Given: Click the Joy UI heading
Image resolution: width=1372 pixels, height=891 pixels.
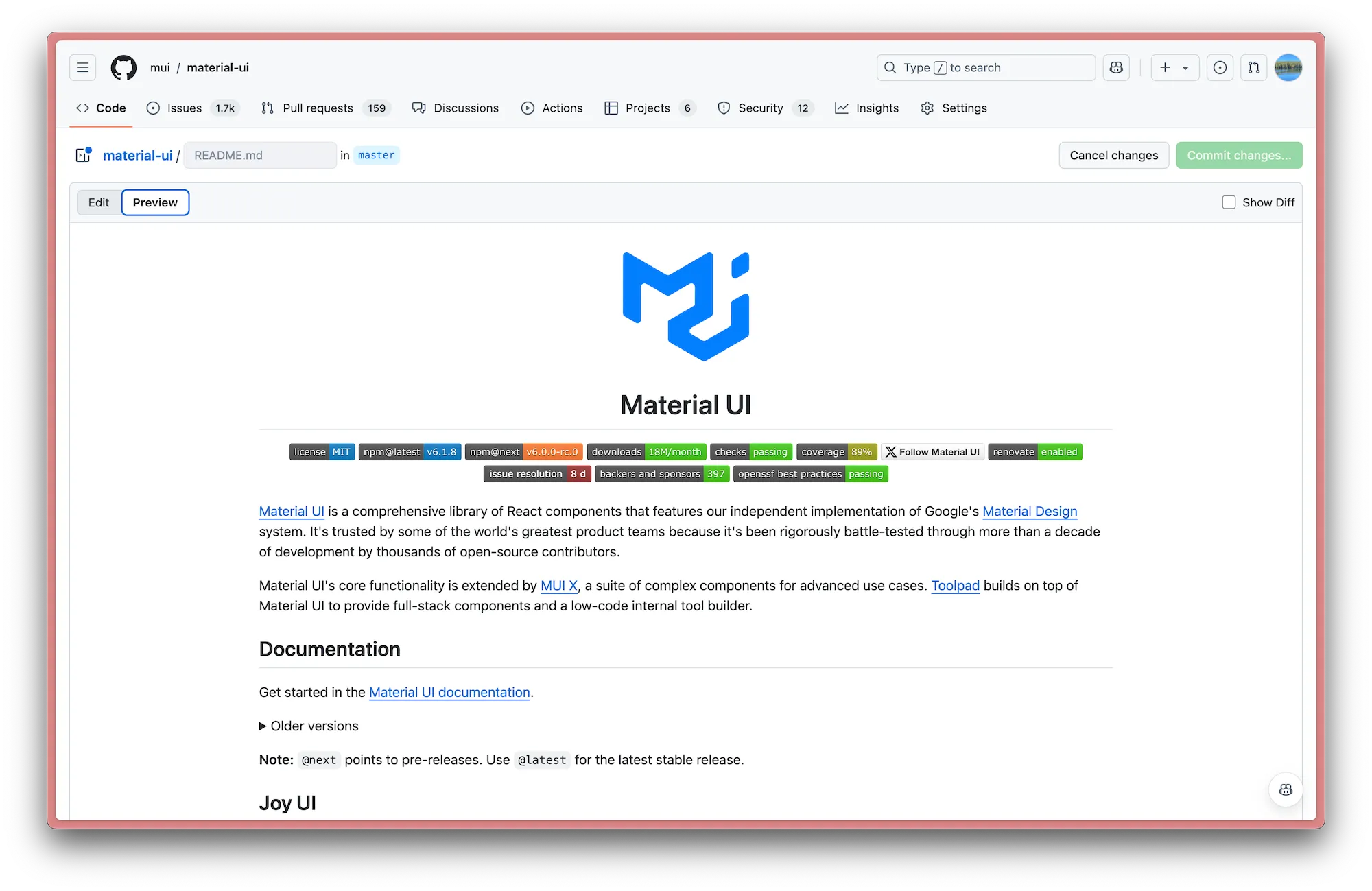Looking at the screenshot, I should (x=287, y=803).
